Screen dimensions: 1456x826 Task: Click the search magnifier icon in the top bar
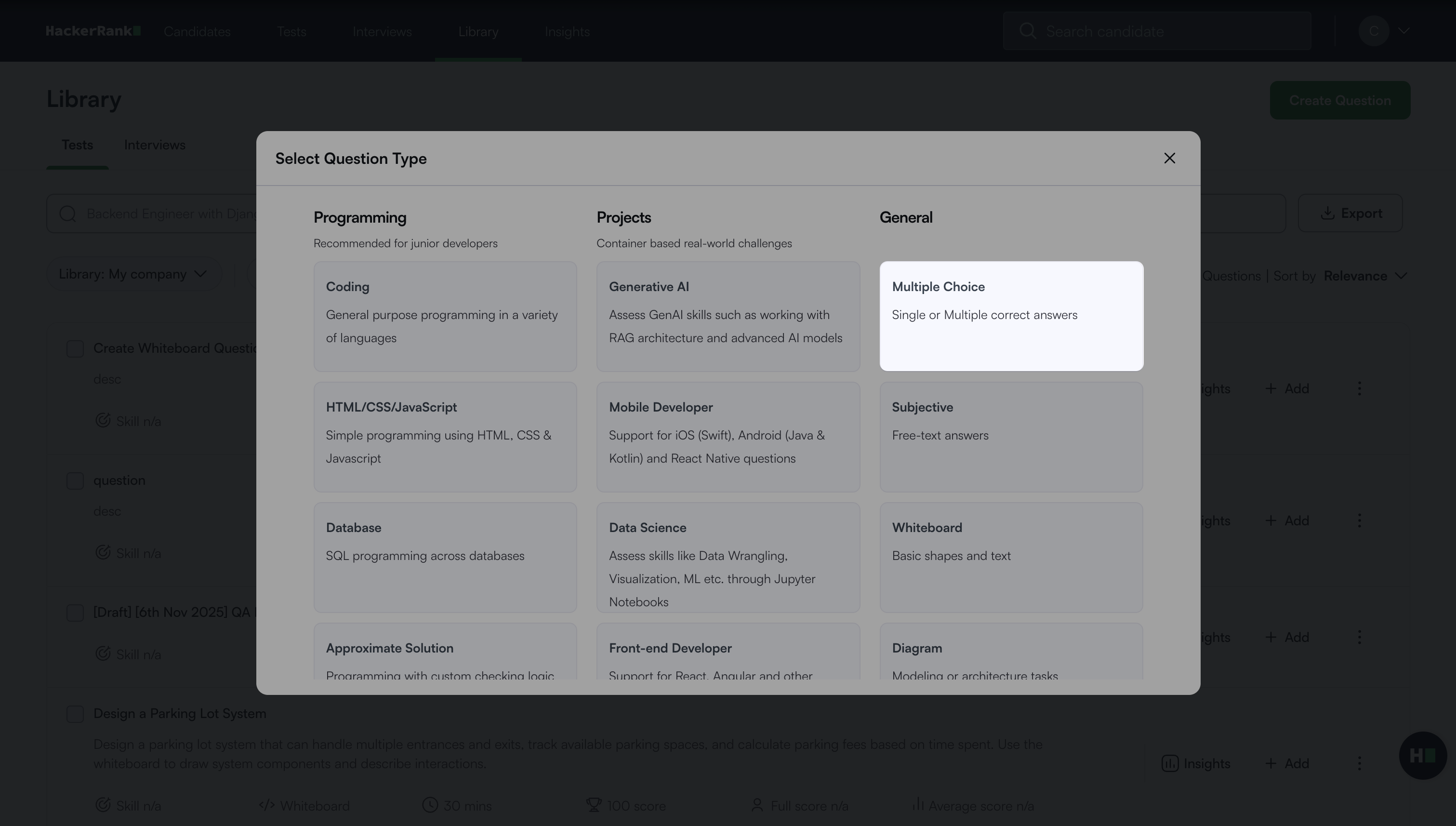coord(1028,31)
